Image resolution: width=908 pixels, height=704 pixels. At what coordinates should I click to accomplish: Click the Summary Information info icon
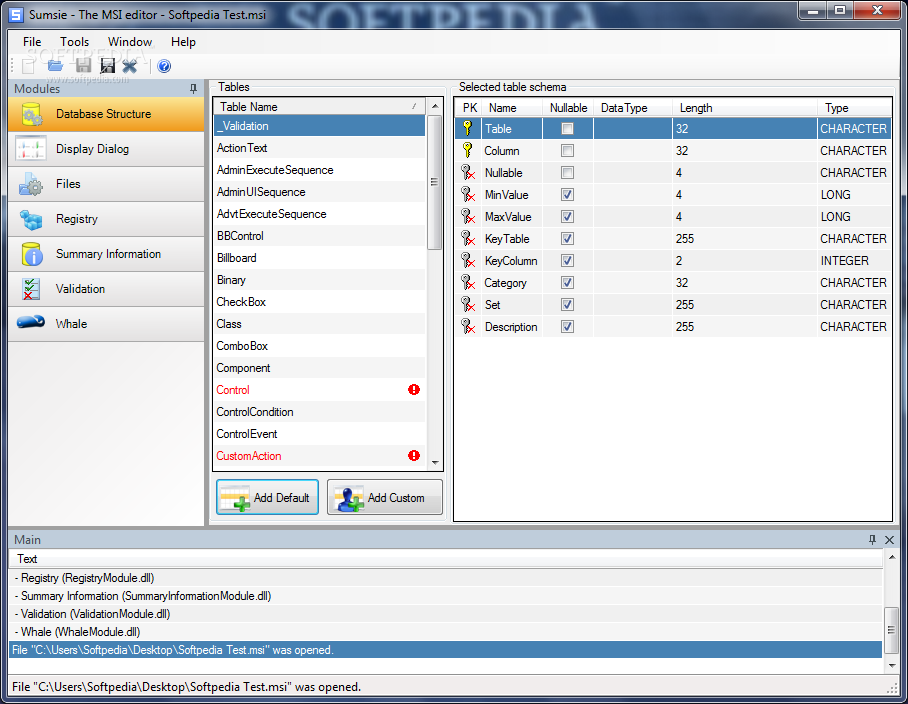tap(32, 254)
